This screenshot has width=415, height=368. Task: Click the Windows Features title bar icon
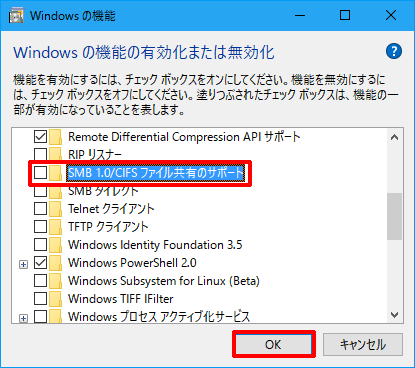[16, 15]
